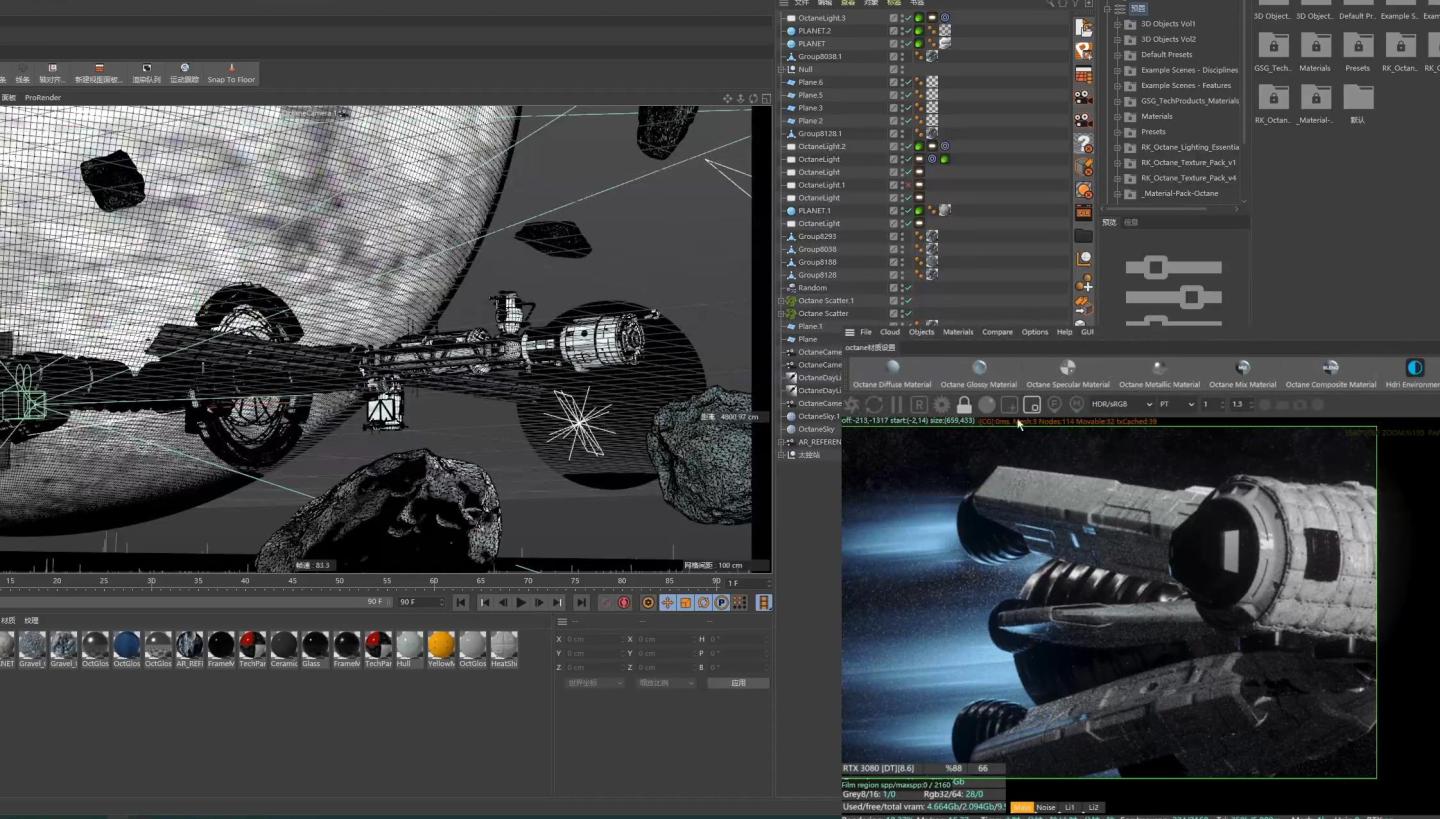
Task: Click the 90 F end frame field
Action: [x=421, y=602]
